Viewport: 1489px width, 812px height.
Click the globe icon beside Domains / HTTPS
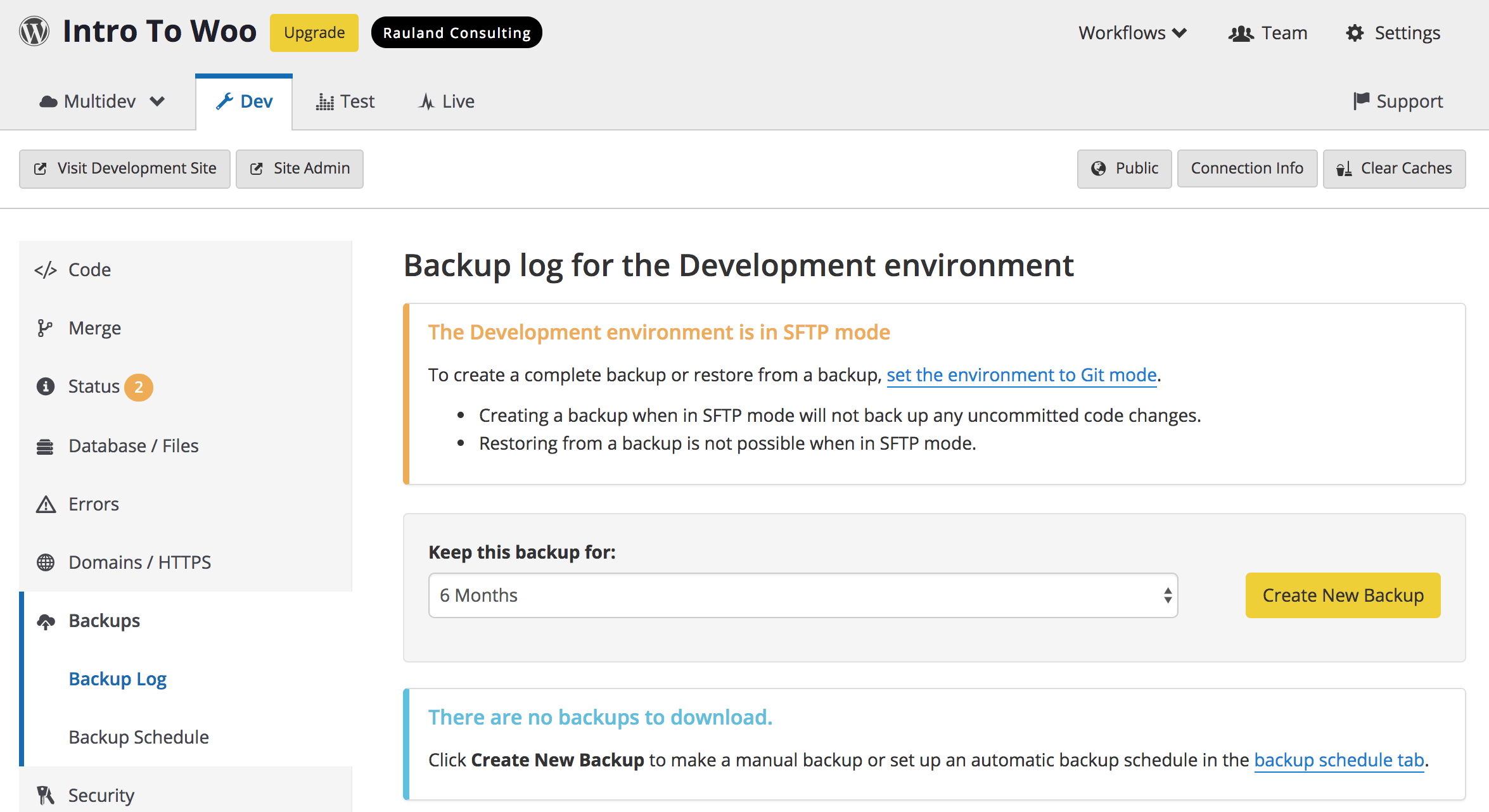[45, 562]
